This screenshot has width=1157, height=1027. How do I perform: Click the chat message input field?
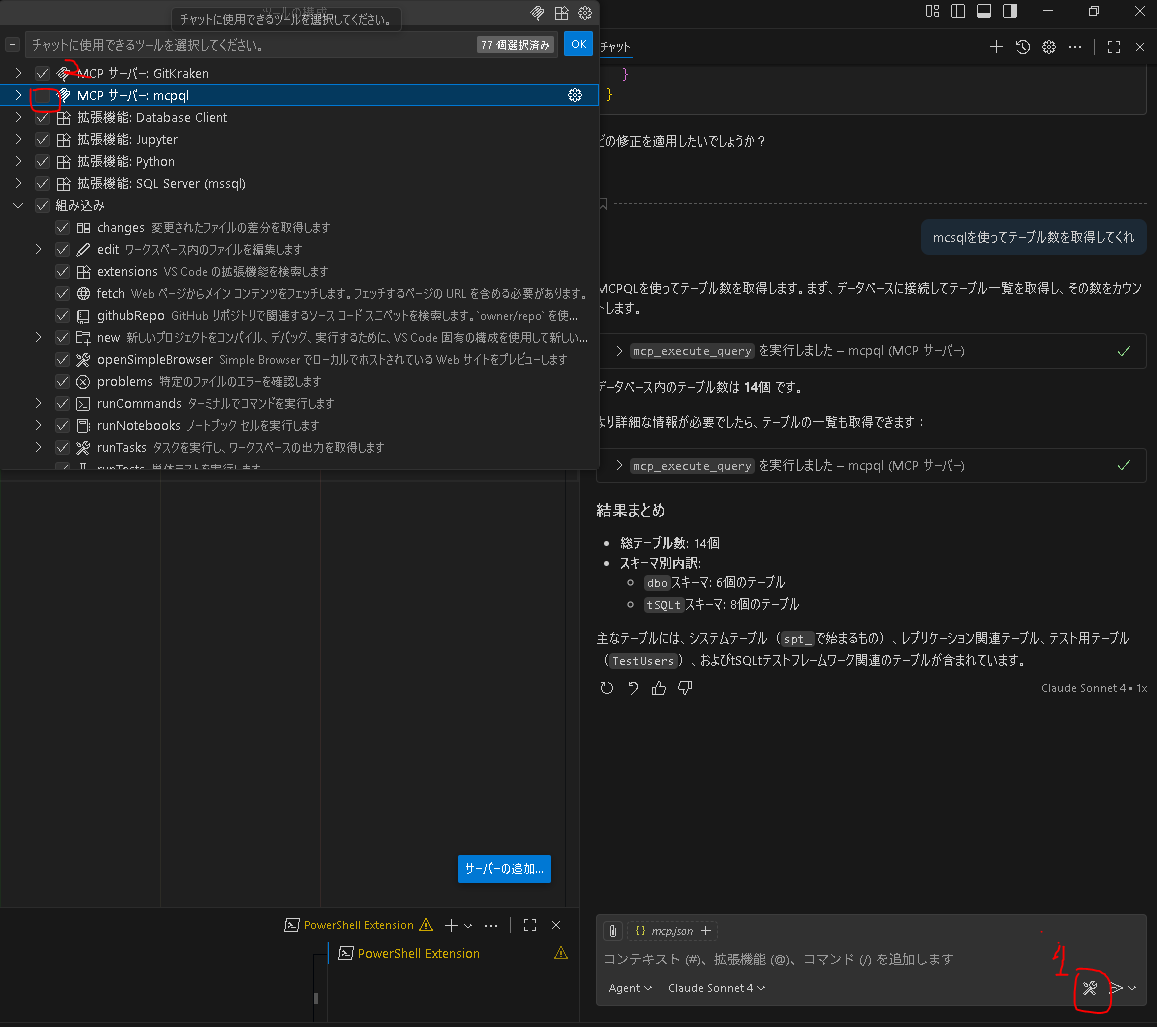pyautogui.click(x=871, y=959)
